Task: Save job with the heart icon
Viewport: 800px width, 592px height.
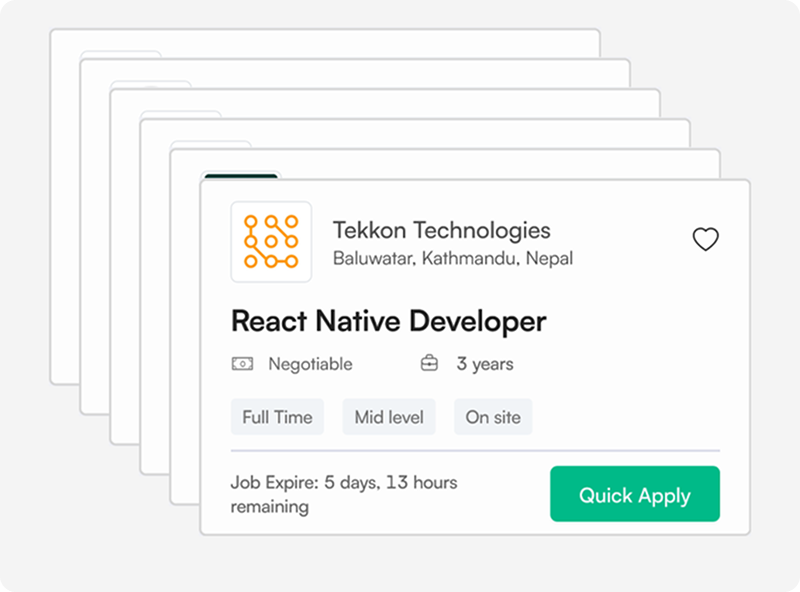Action: pyautogui.click(x=706, y=240)
